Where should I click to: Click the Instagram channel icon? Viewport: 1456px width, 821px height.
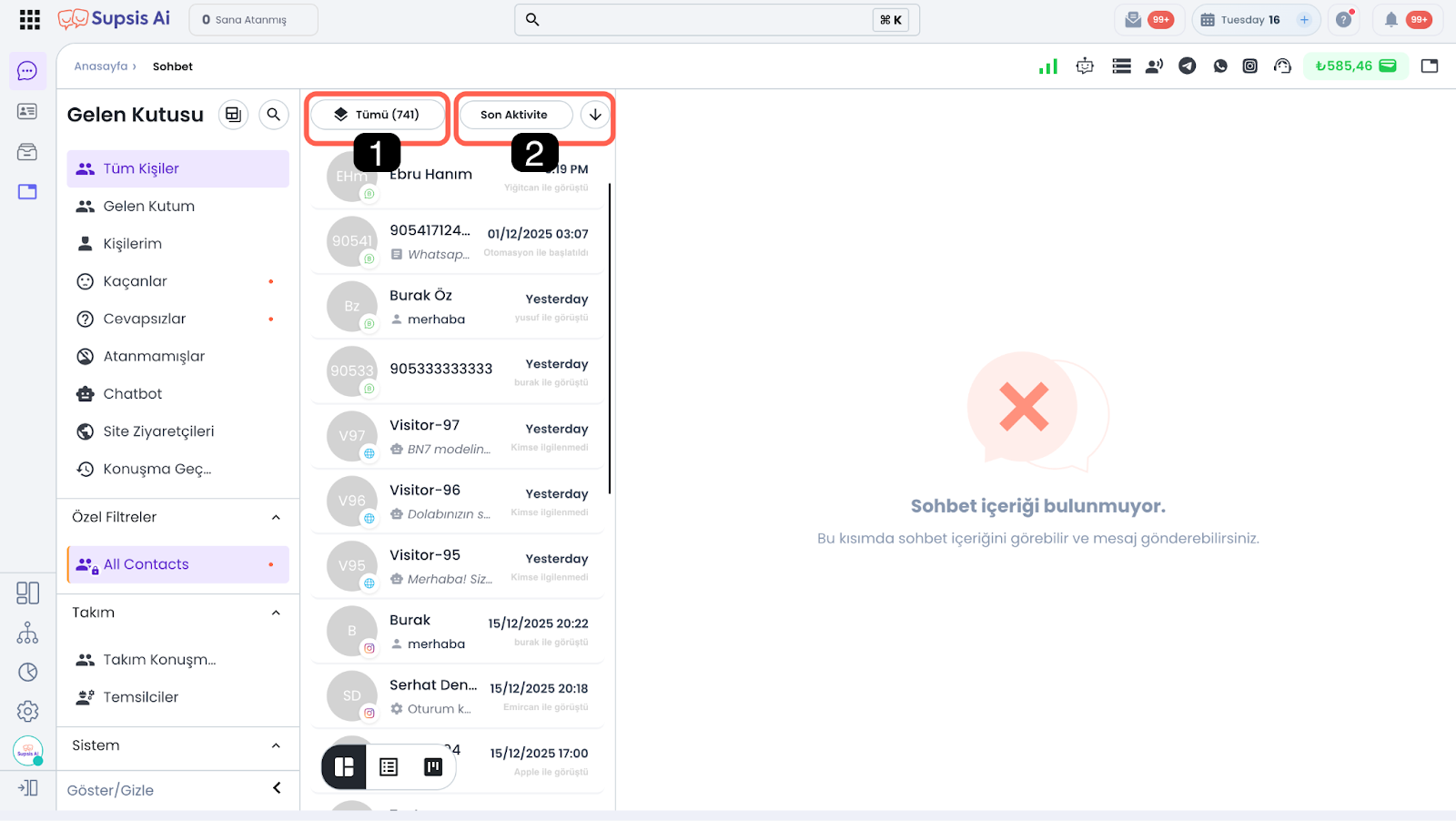tap(1250, 66)
